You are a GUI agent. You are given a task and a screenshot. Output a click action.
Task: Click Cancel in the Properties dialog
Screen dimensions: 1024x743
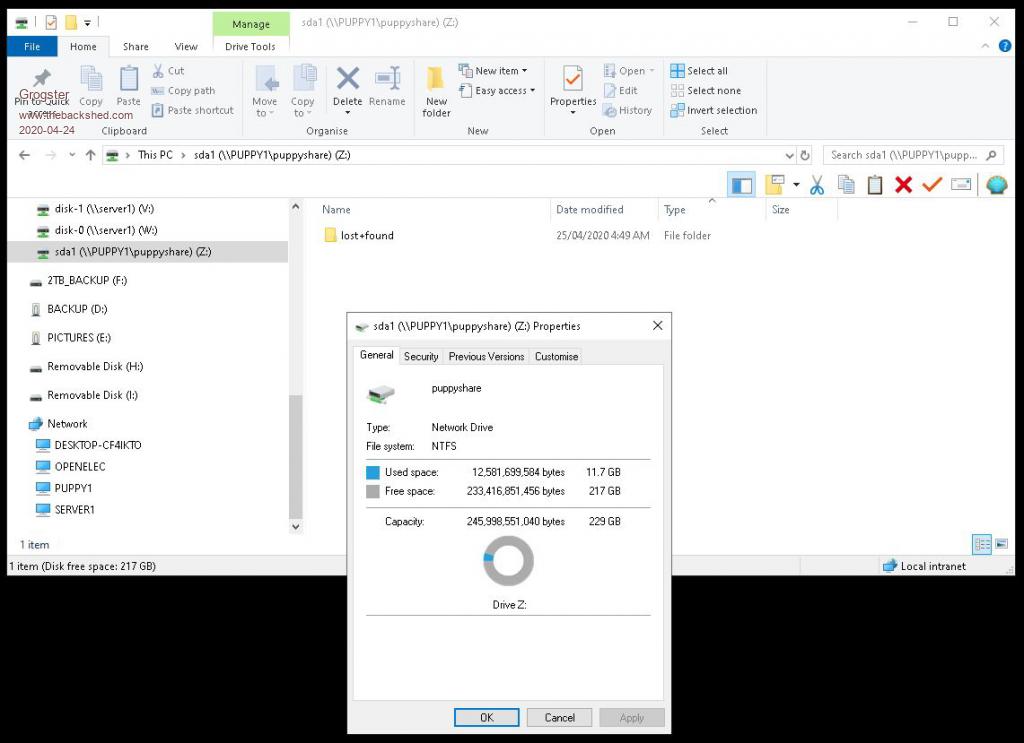tap(559, 717)
